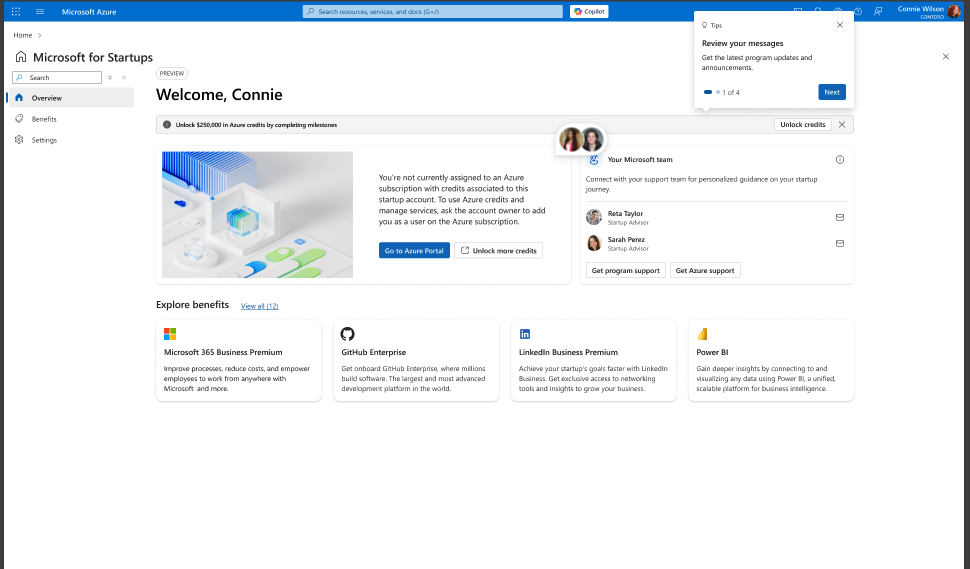Email Sarah Perez via envelope icon

[x=839, y=243]
